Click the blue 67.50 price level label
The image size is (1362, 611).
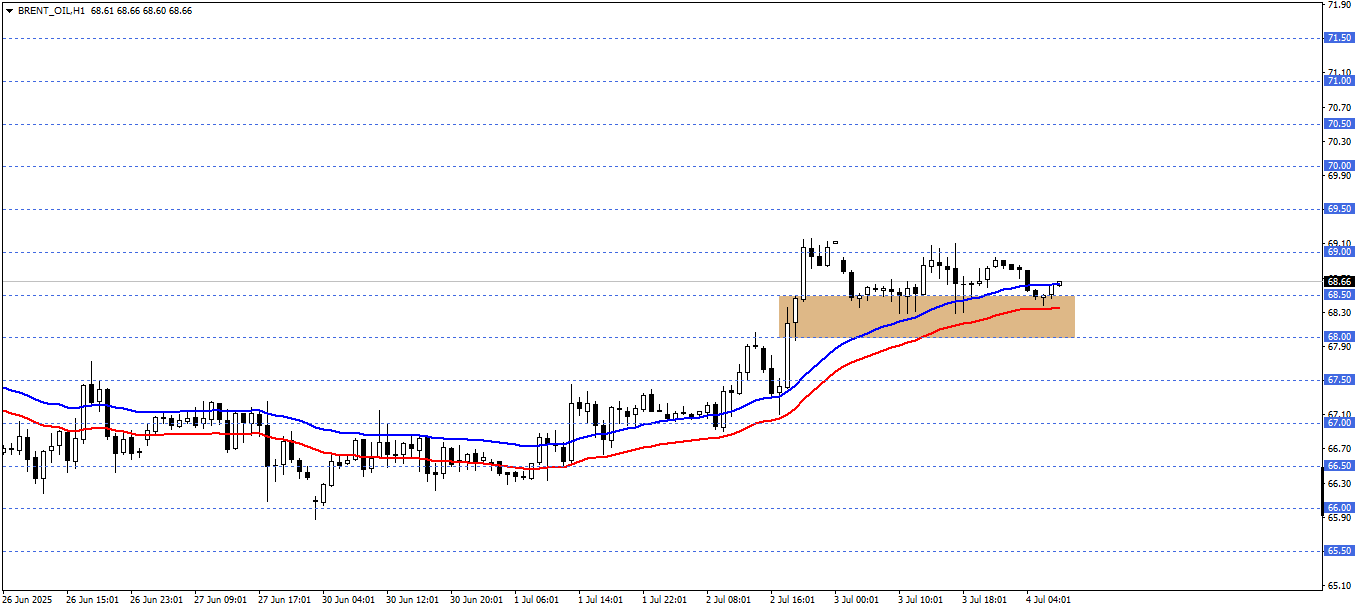(1339, 380)
